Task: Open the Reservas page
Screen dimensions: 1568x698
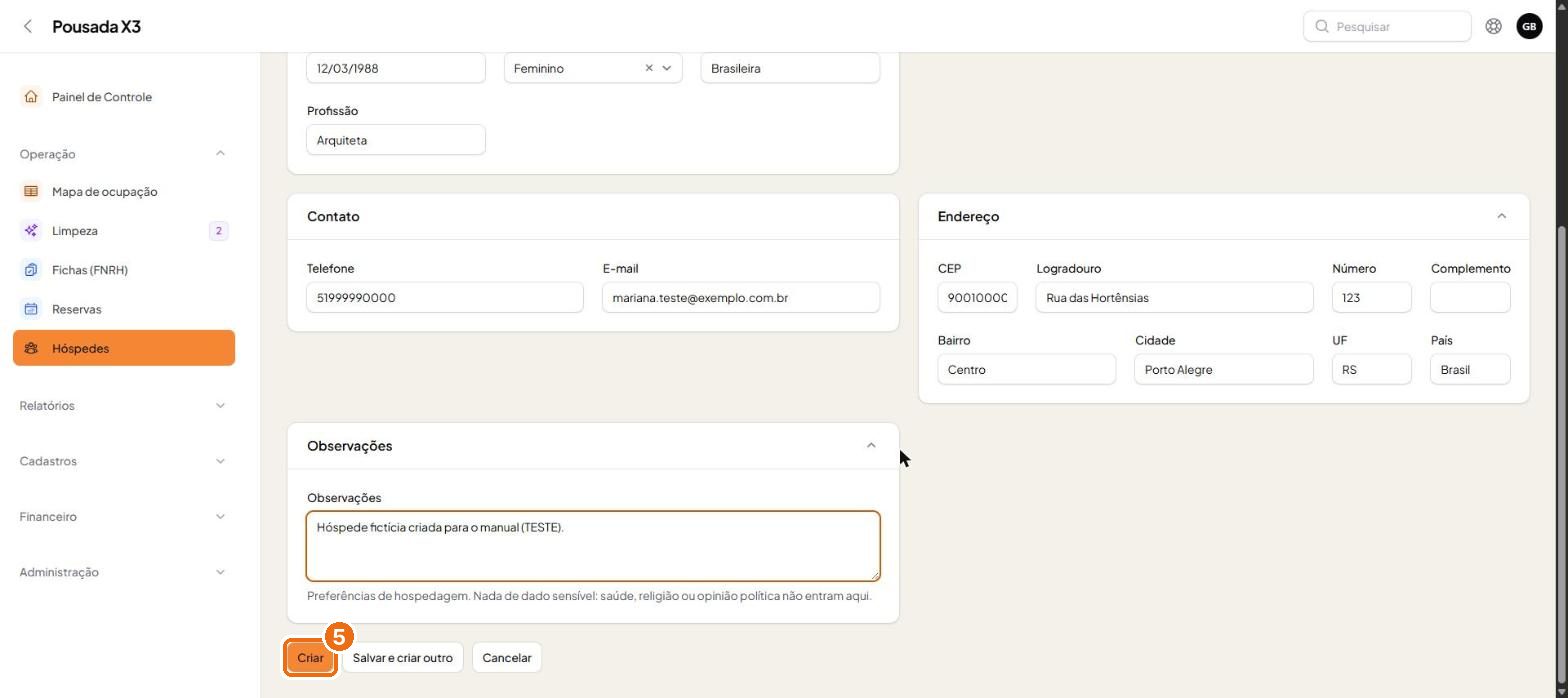Action: [x=124, y=309]
